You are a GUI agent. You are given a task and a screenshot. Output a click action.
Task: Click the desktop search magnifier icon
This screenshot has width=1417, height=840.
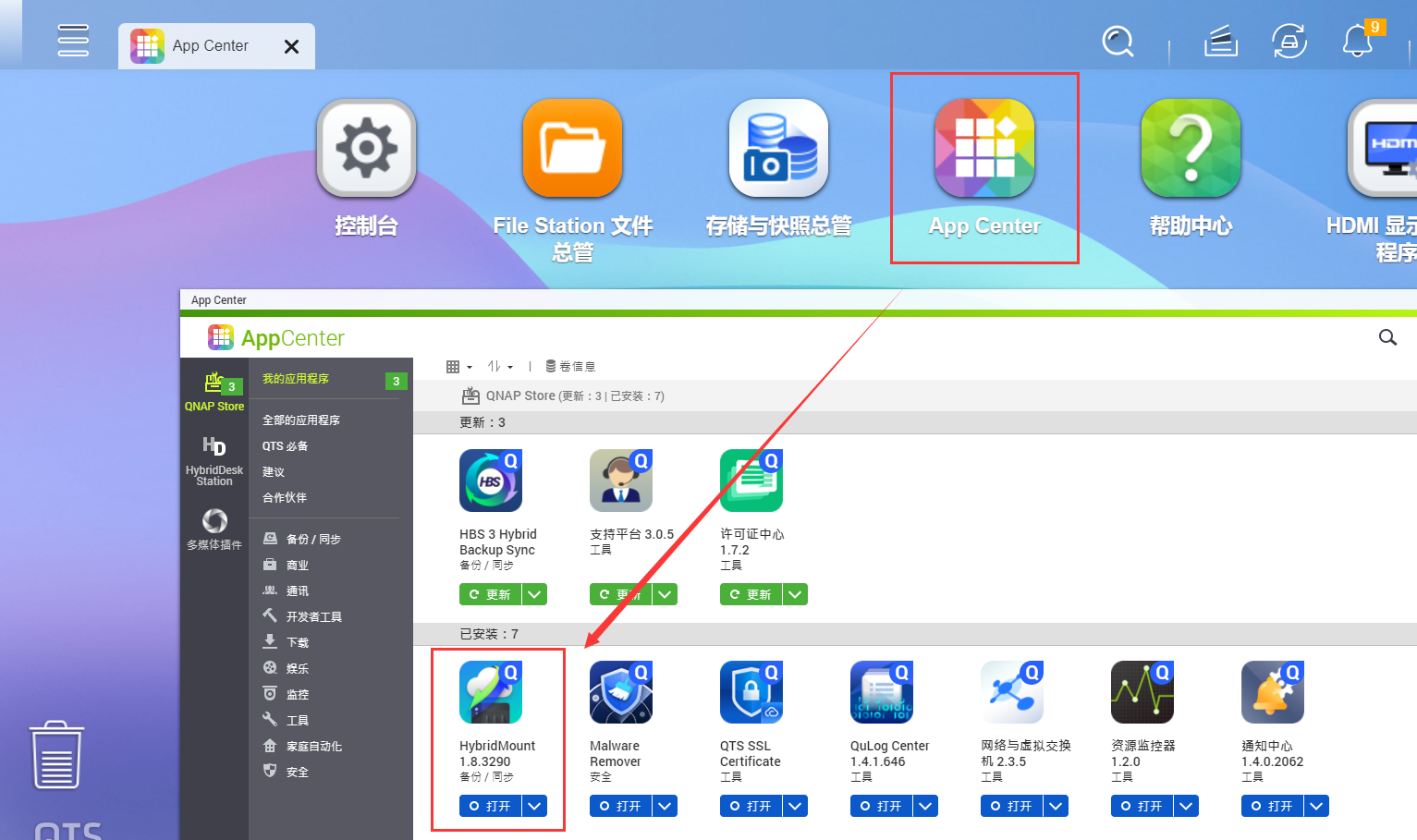tap(1118, 42)
